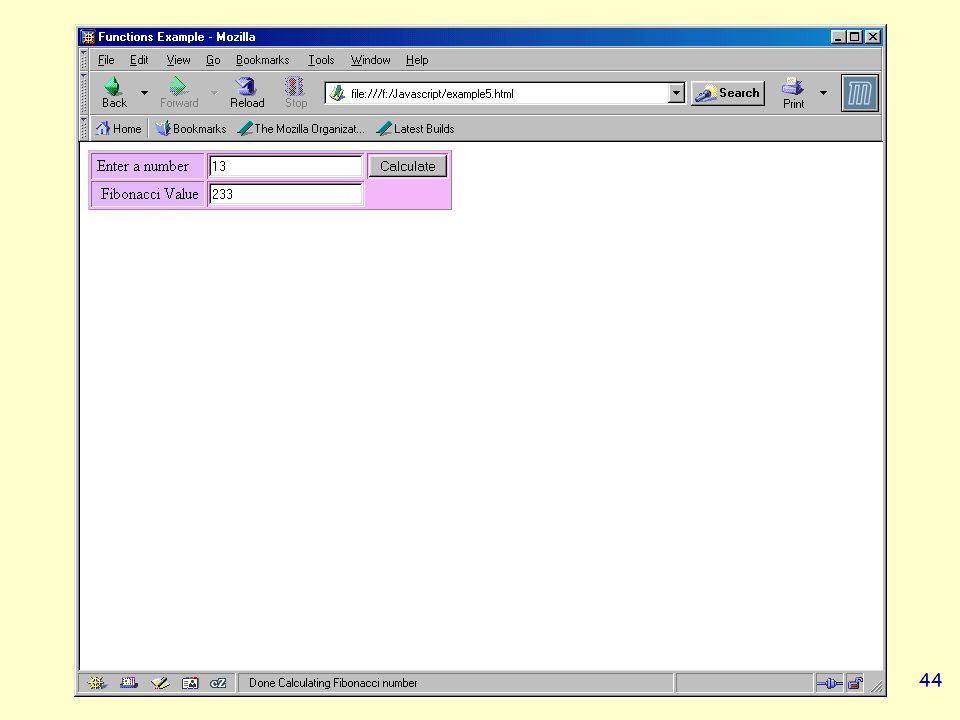Image resolution: width=960 pixels, height=720 pixels.
Task: Open the View menu
Action: [x=178, y=60]
